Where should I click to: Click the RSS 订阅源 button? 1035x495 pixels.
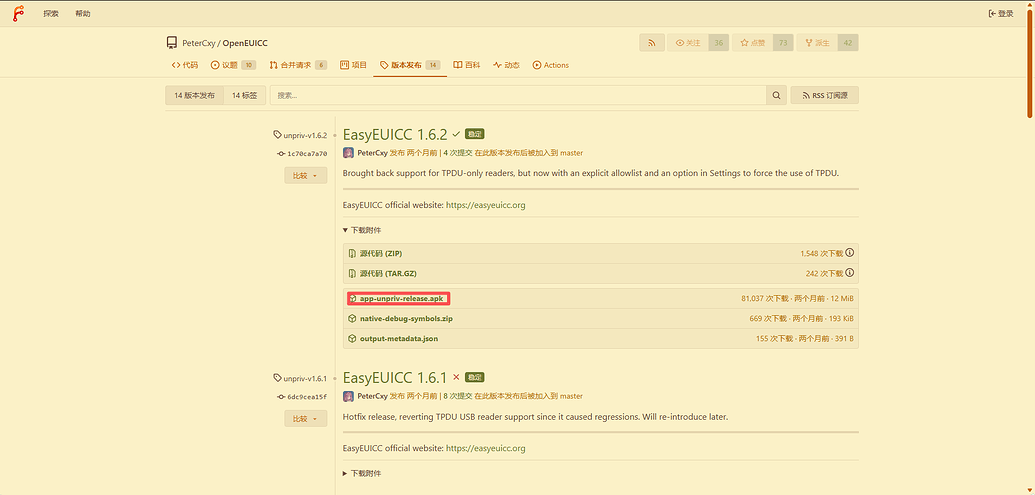824,96
